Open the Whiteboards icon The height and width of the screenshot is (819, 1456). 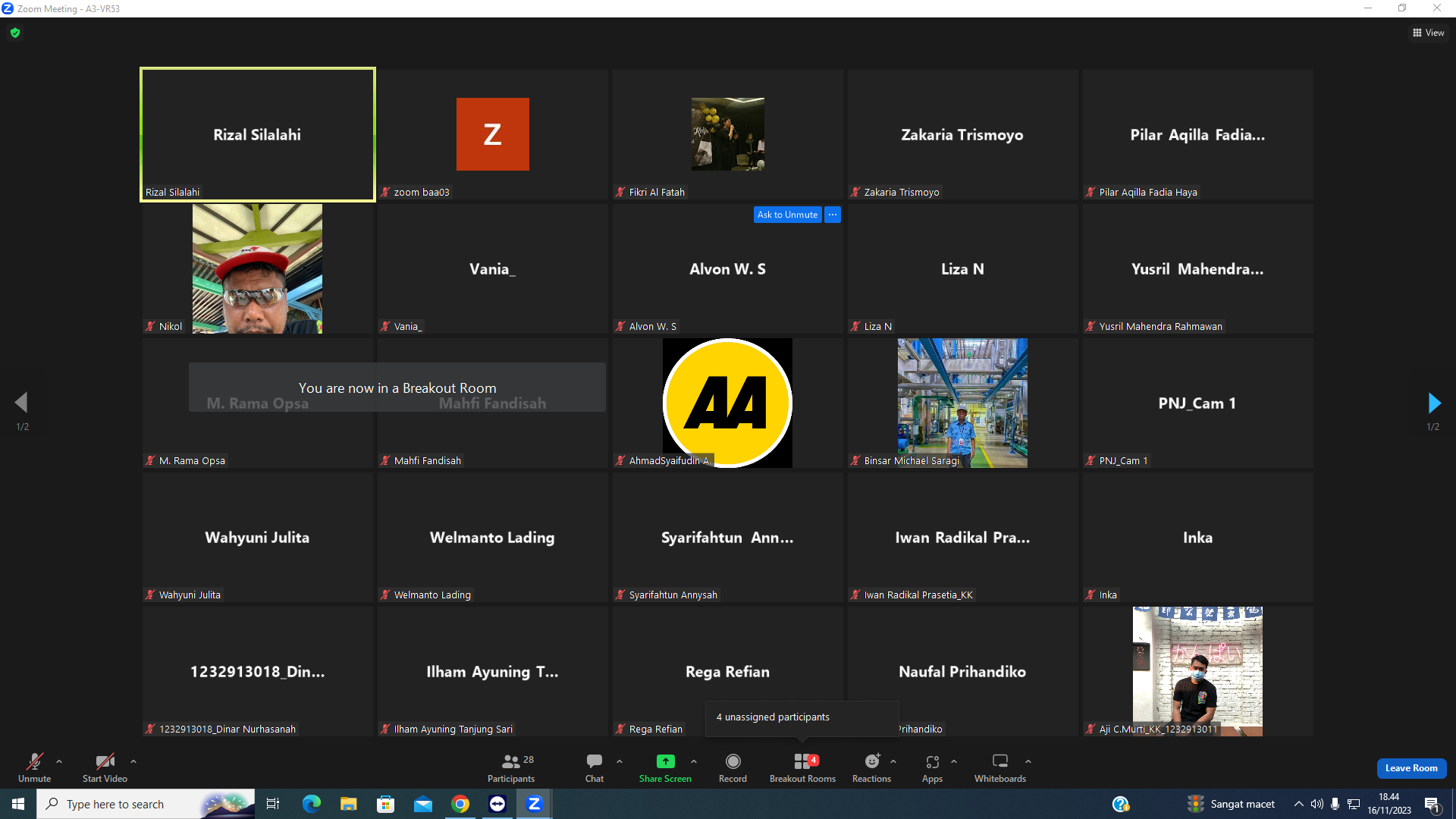1000,761
